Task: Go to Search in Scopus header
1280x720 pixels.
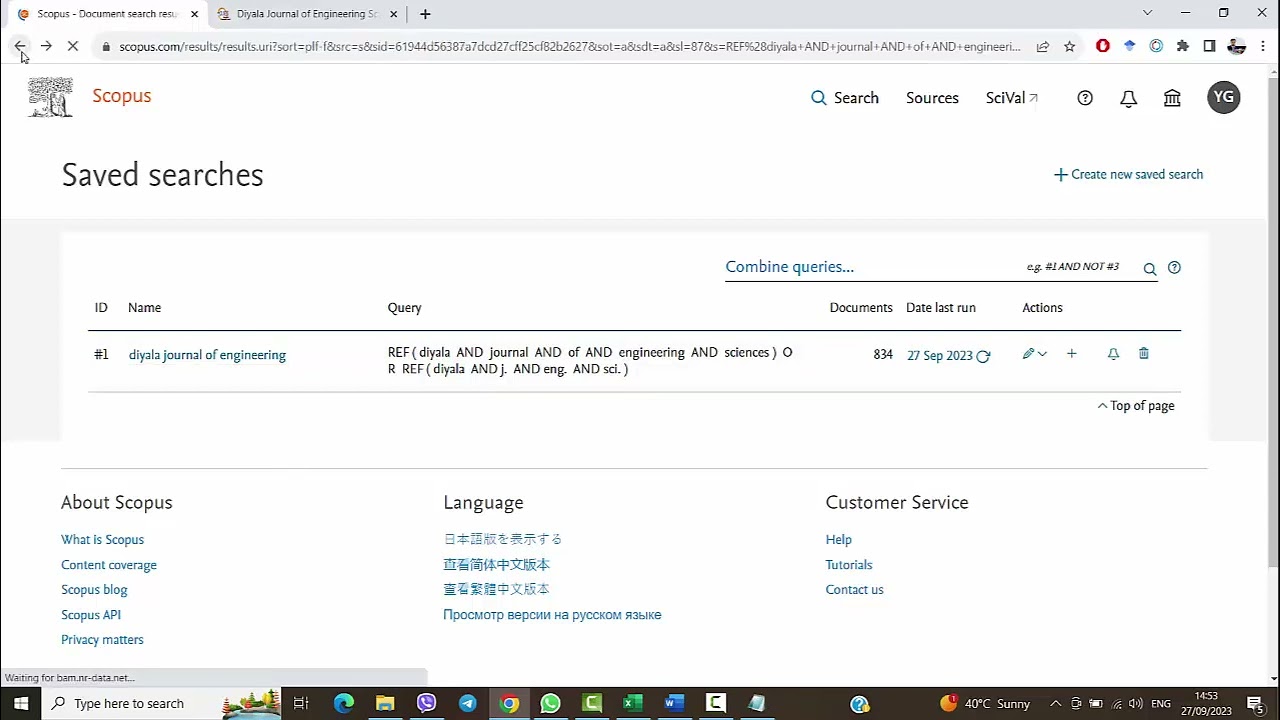Action: pyautogui.click(x=845, y=98)
